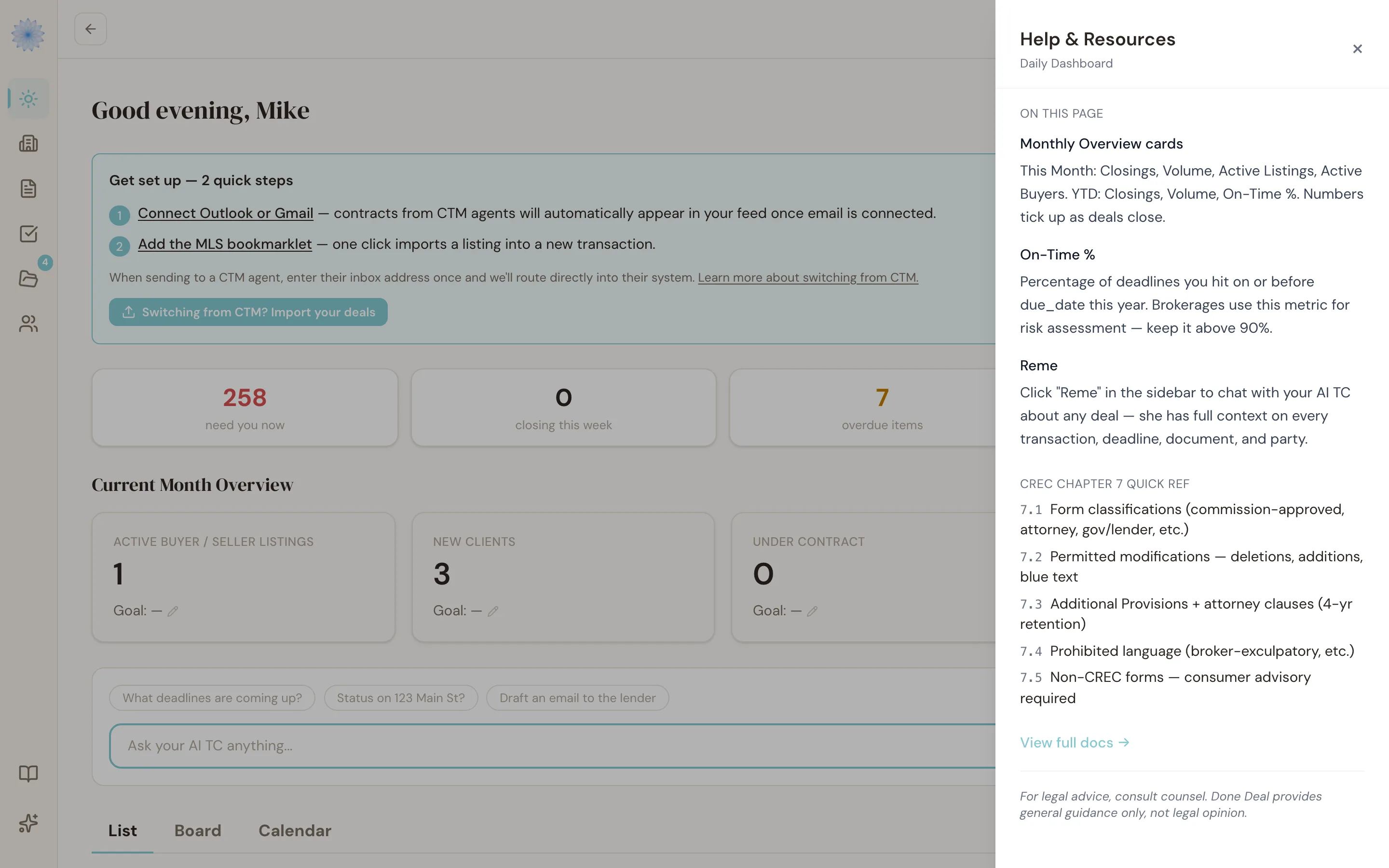Open the book help icon in sidebar

click(x=28, y=773)
